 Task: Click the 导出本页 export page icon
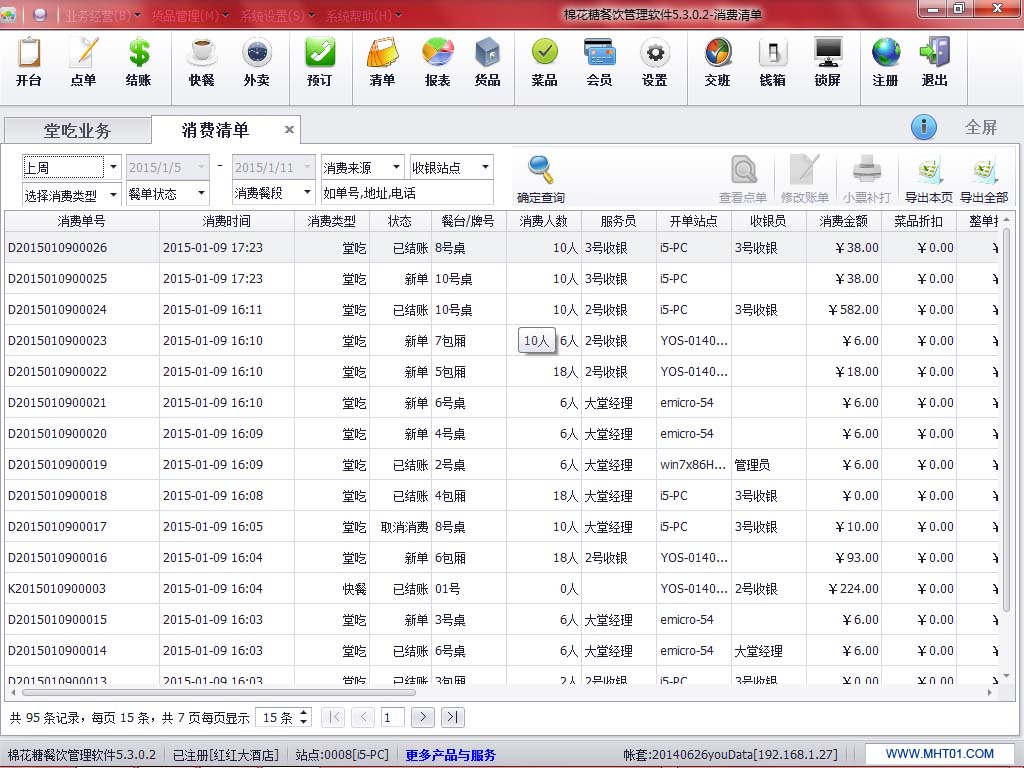[929, 179]
